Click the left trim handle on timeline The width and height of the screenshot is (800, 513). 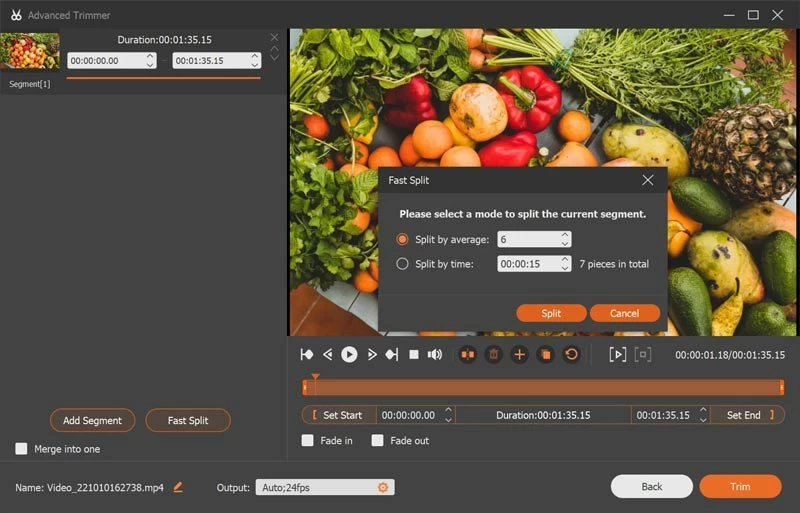(x=305, y=387)
